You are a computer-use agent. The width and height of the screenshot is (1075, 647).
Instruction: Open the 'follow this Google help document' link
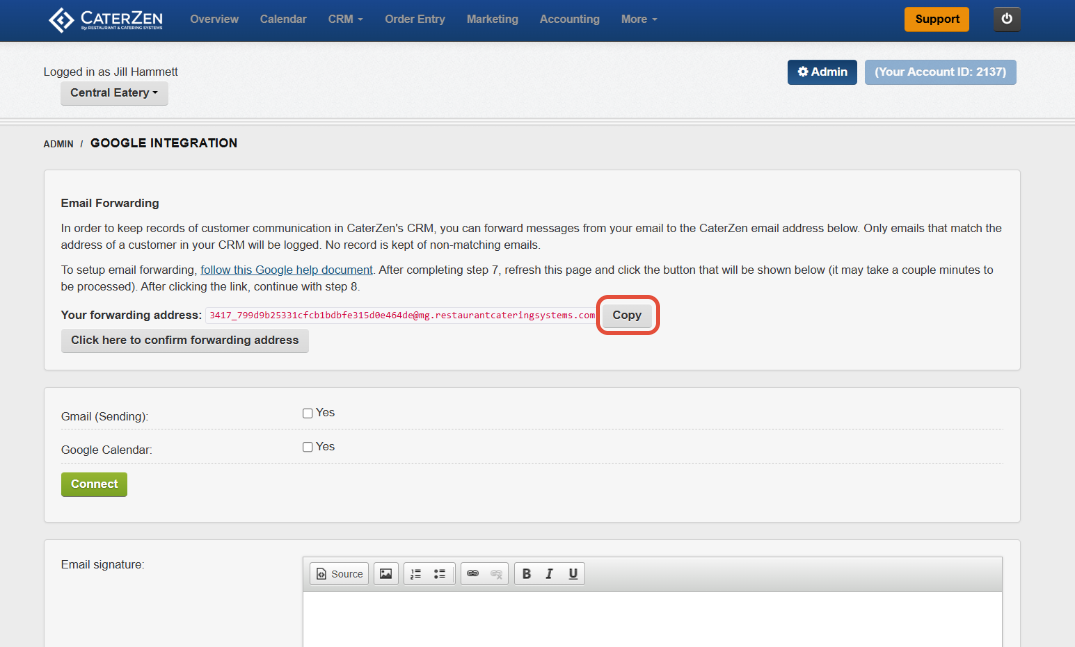[x=287, y=270]
